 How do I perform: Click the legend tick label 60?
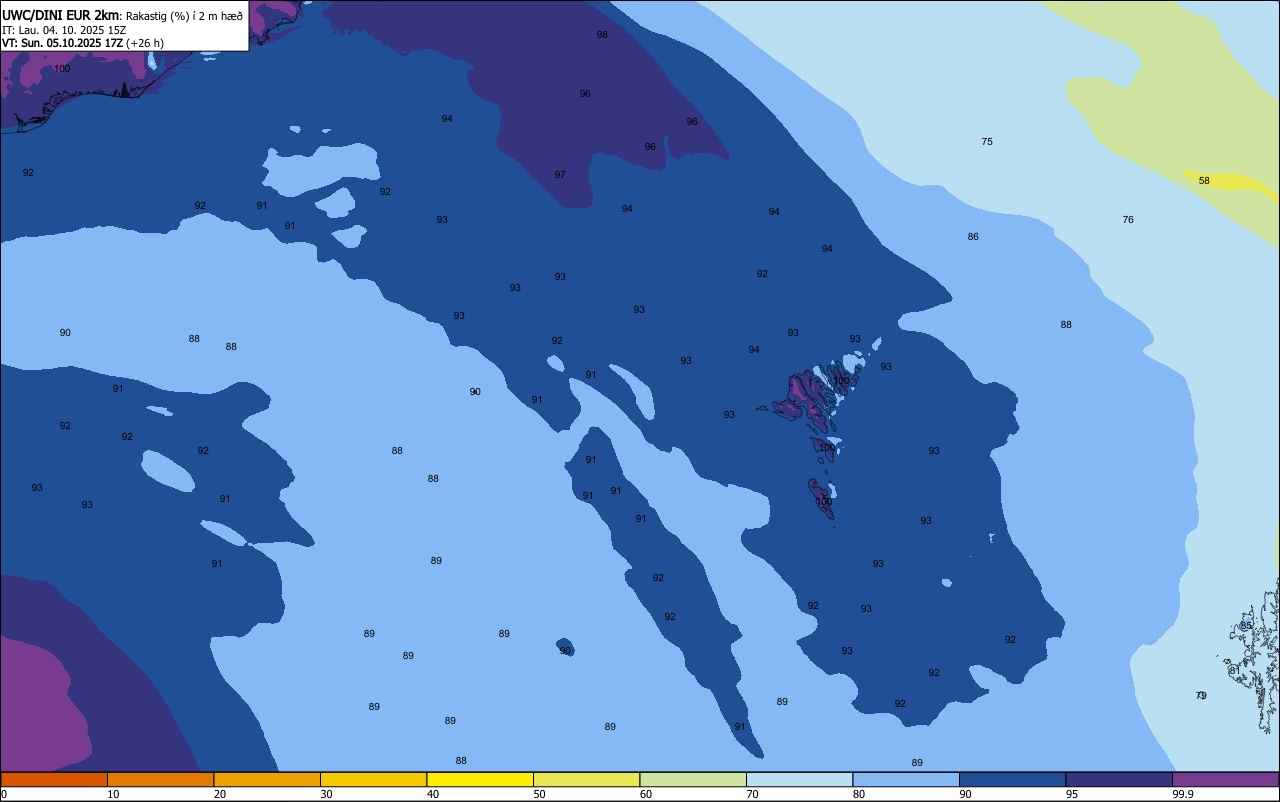point(646,794)
